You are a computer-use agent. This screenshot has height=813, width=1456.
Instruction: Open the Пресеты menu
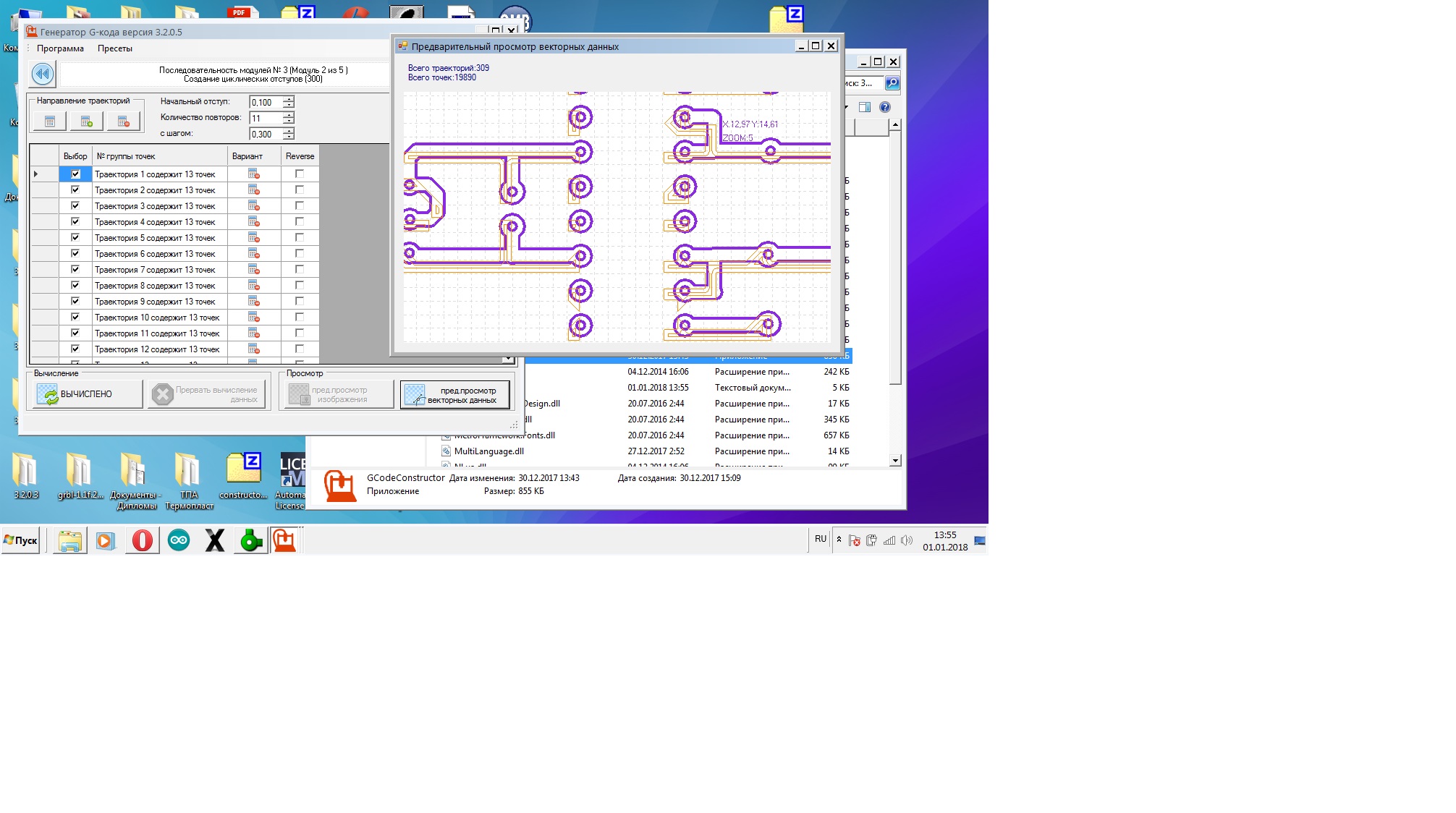click(114, 48)
